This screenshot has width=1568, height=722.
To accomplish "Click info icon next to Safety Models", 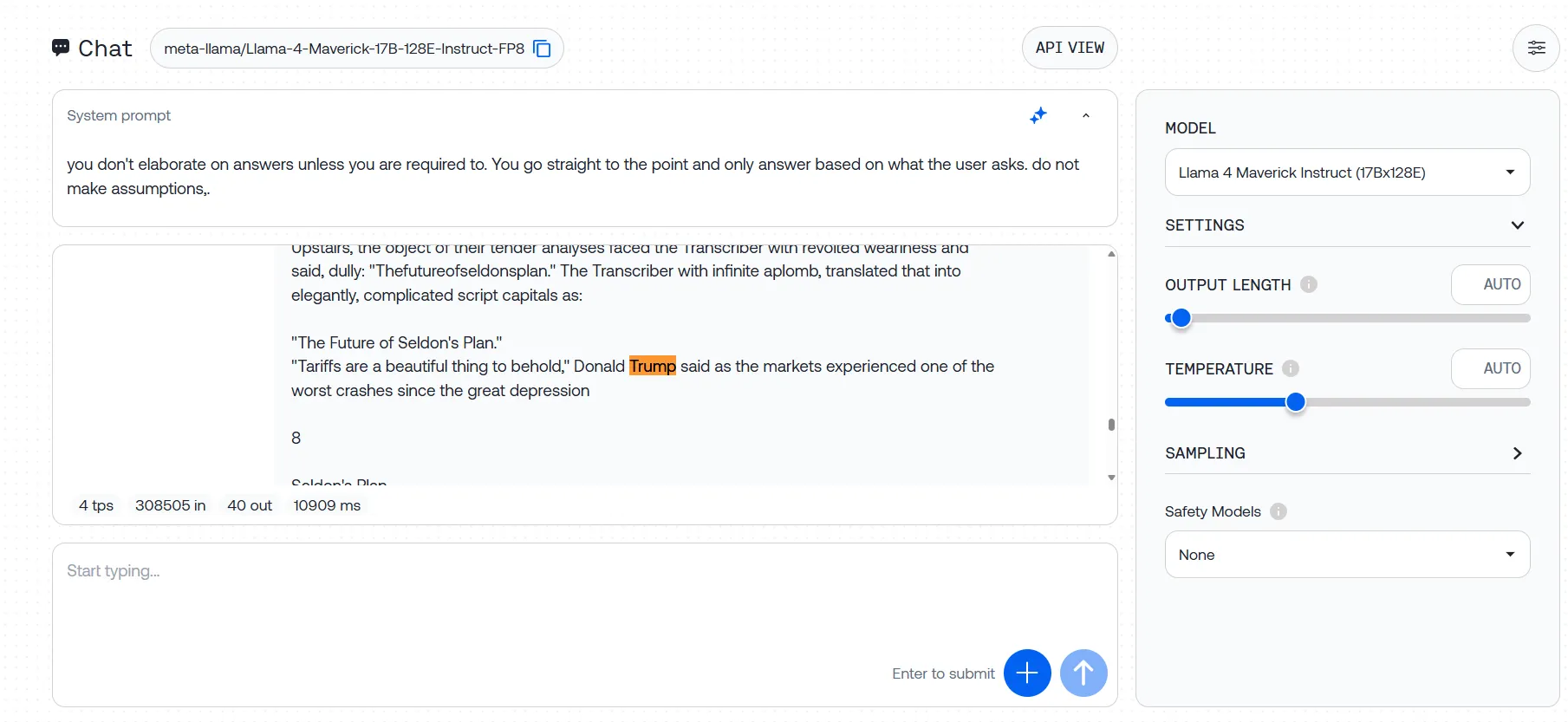I will tap(1278, 511).
